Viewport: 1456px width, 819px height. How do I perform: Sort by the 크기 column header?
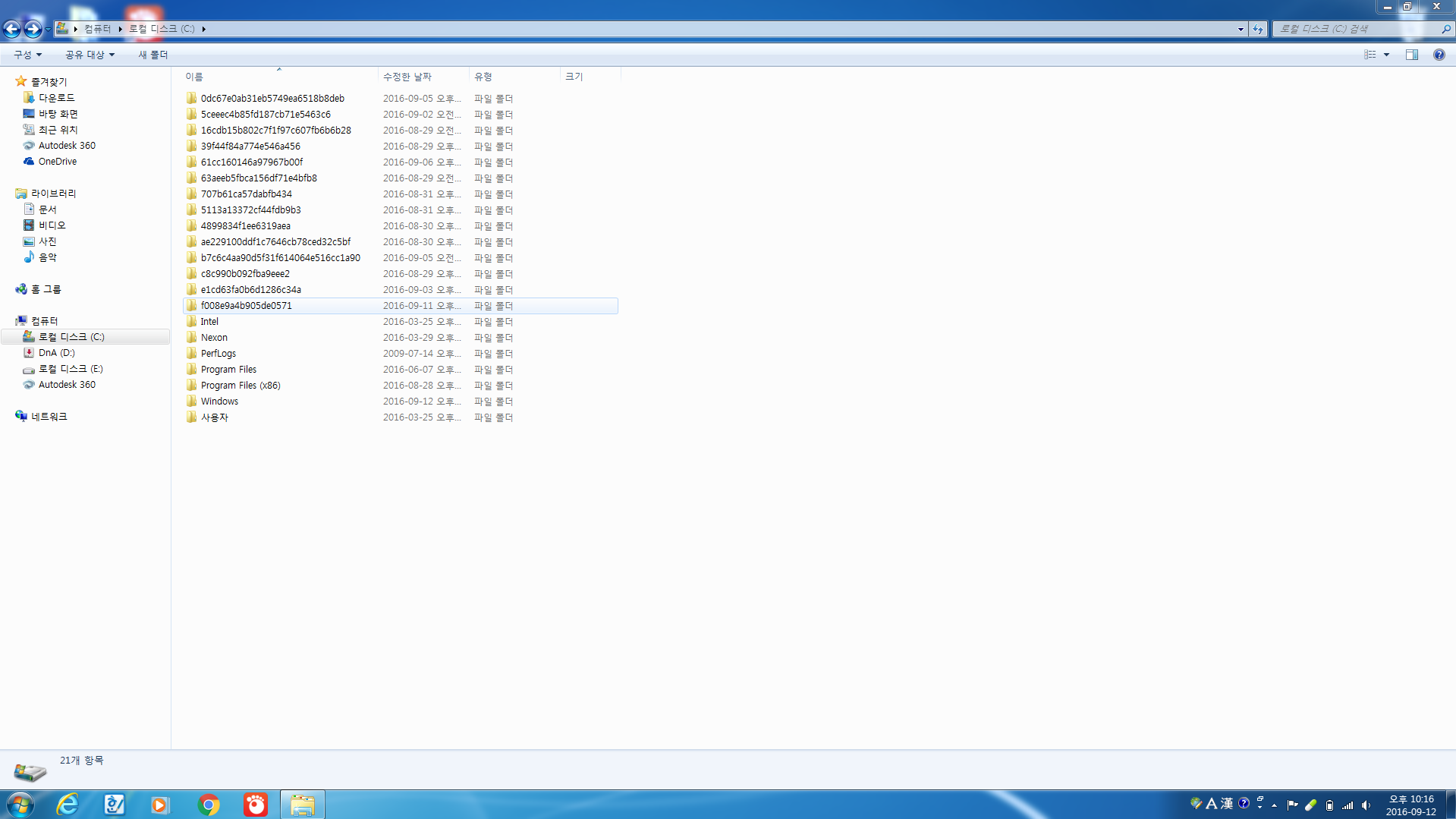click(590, 77)
